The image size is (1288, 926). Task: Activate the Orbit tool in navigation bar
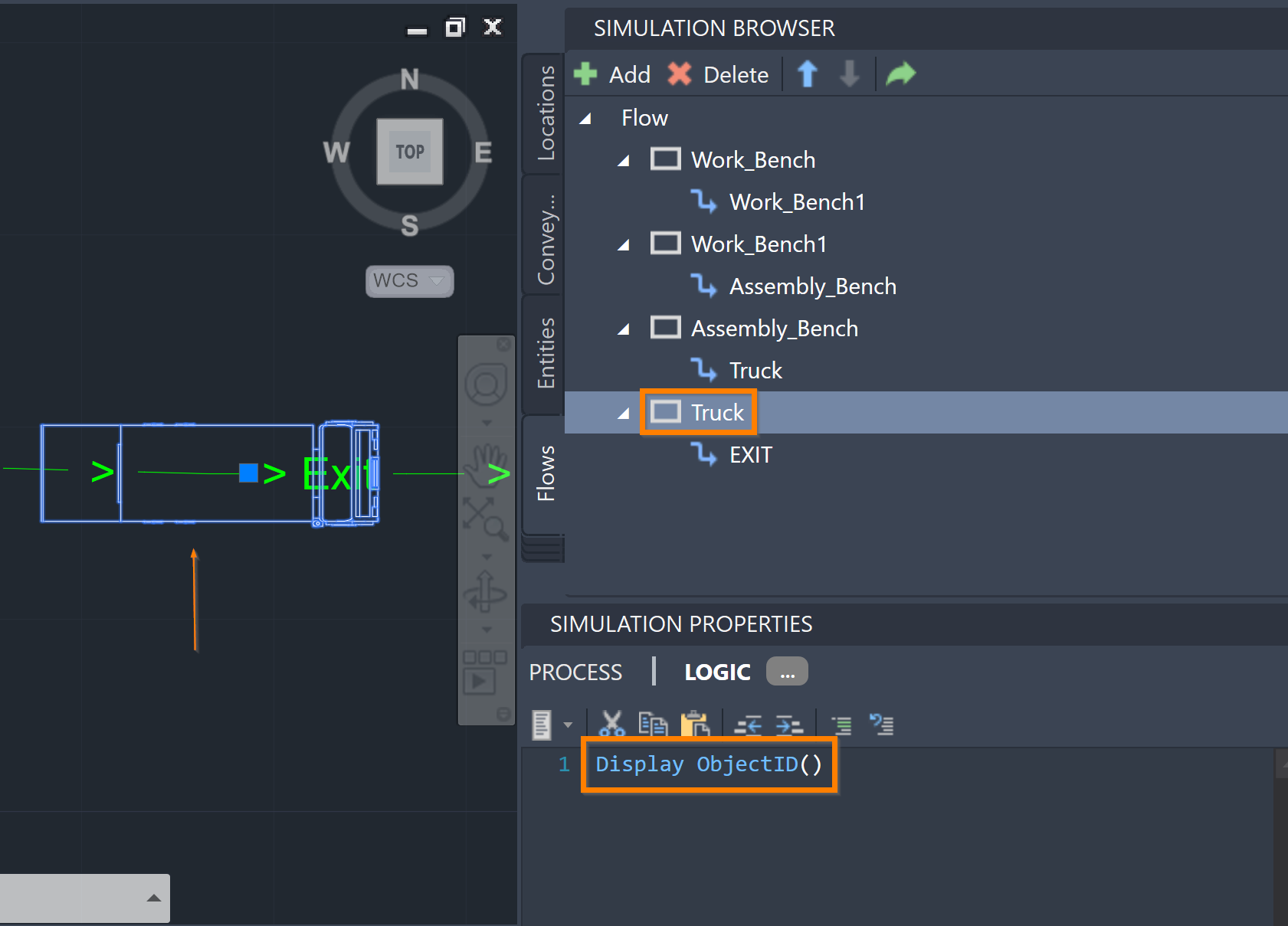coord(486,591)
